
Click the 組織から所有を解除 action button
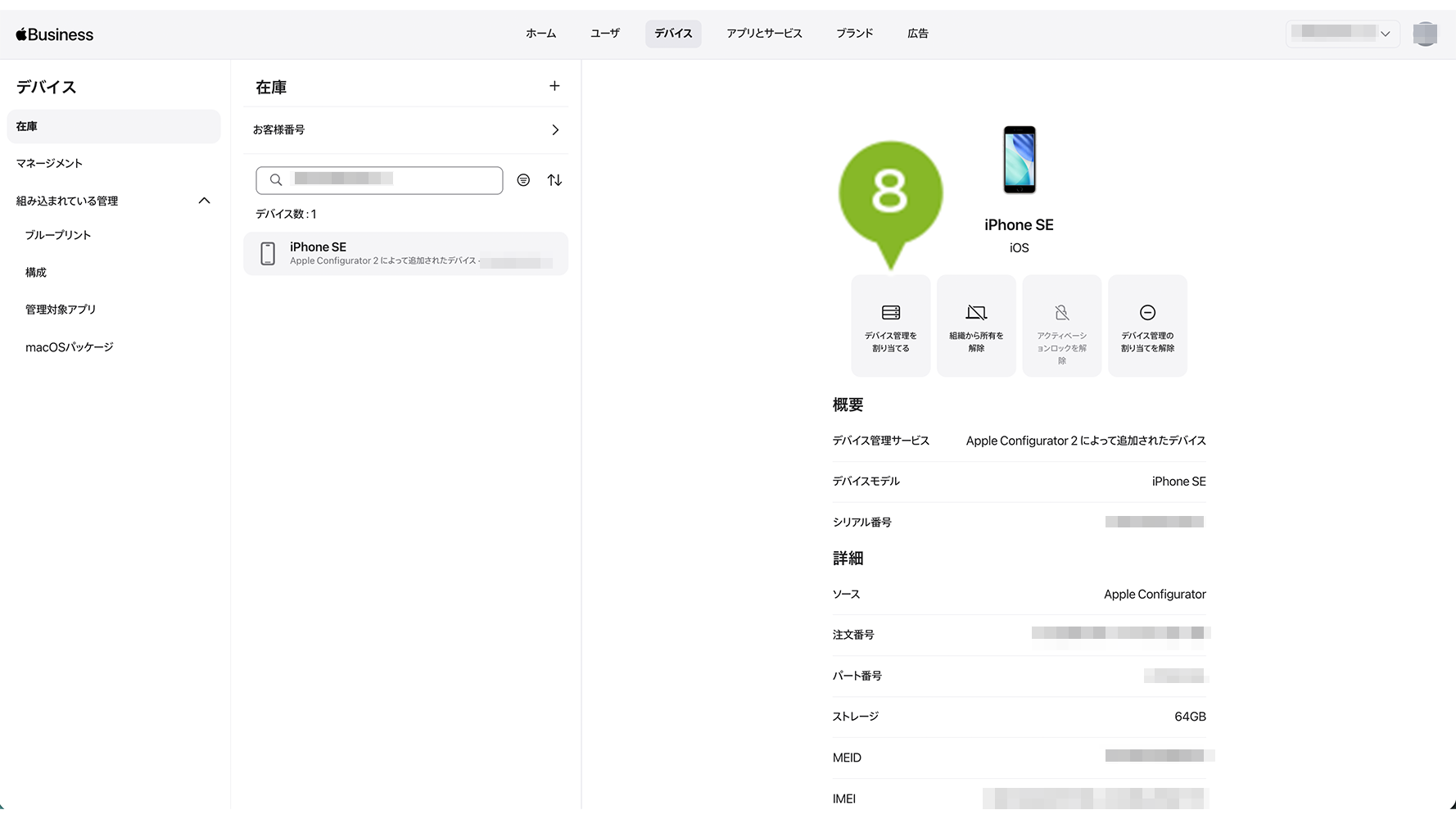click(976, 326)
